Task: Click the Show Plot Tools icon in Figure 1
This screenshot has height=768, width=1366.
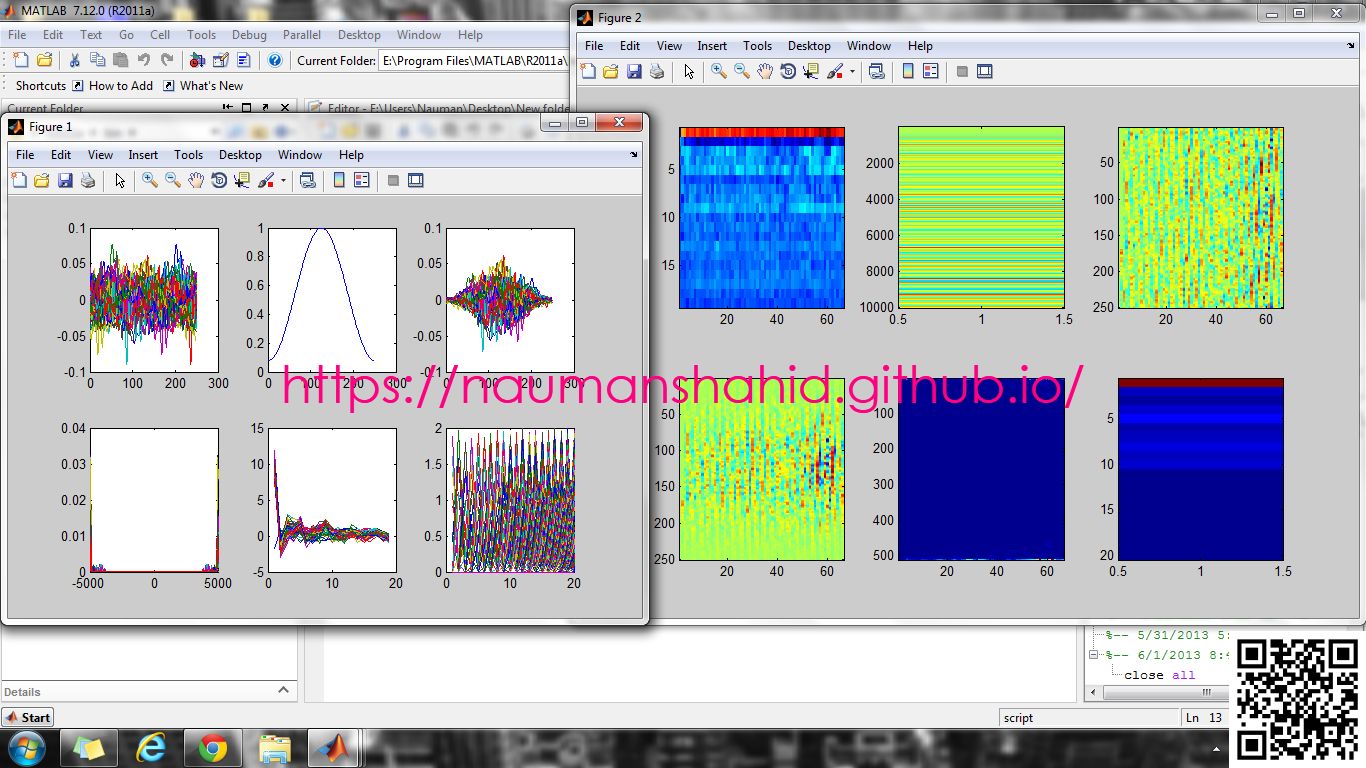Action: pos(416,180)
